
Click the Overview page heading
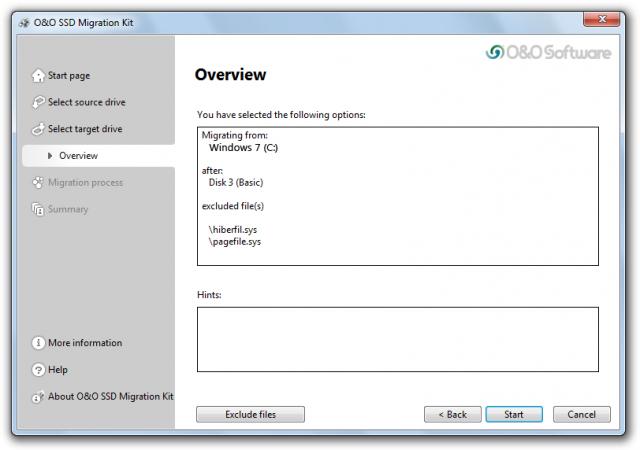tap(231, 74)
